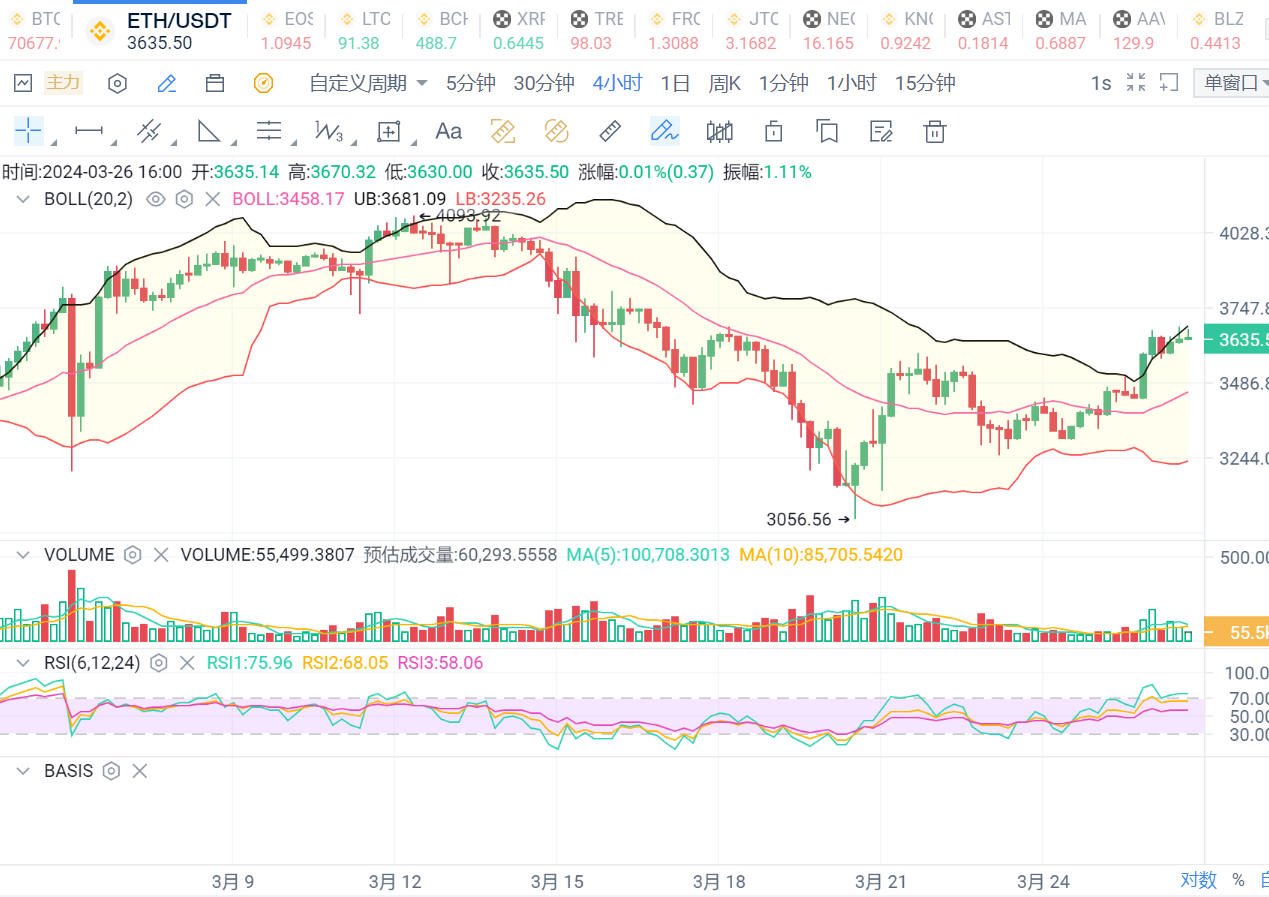Toggle logarithmic scale 对数
This screenshot has width=1269, height=897.
[1198, 880]
